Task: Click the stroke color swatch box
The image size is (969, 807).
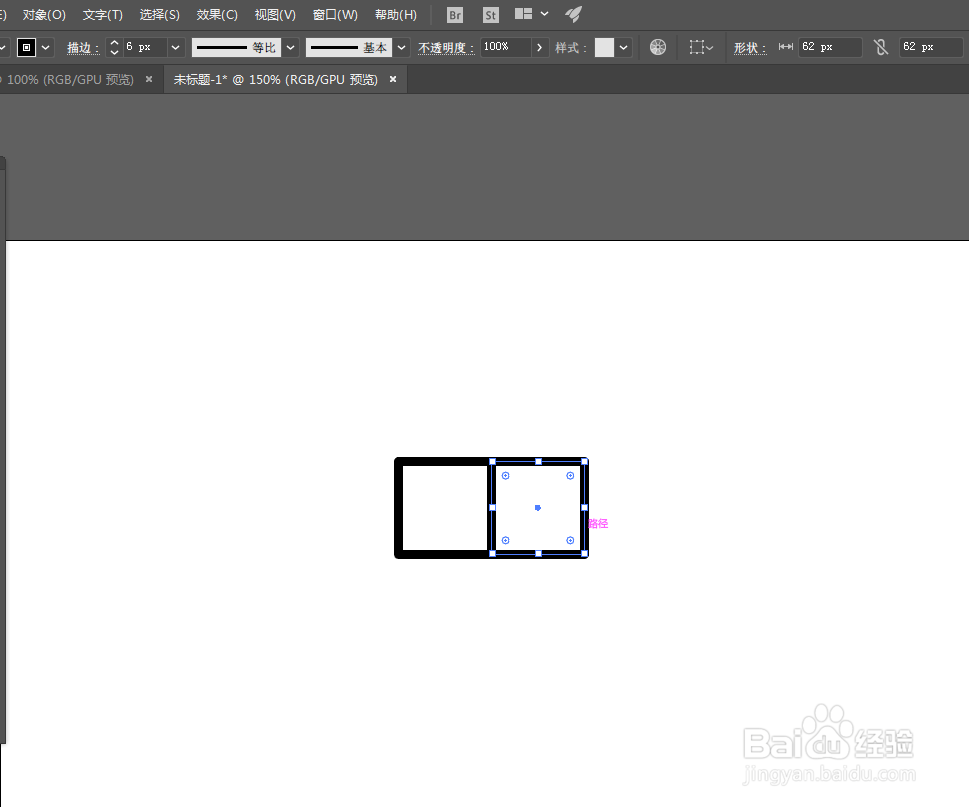Action: [26, 48]
